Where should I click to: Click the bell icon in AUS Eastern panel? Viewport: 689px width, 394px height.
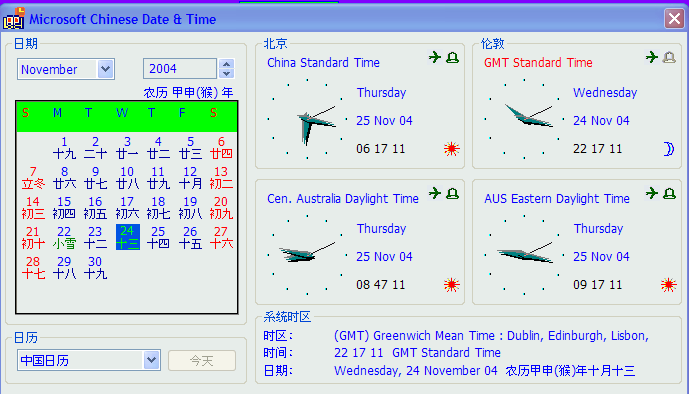pos(669,194)
